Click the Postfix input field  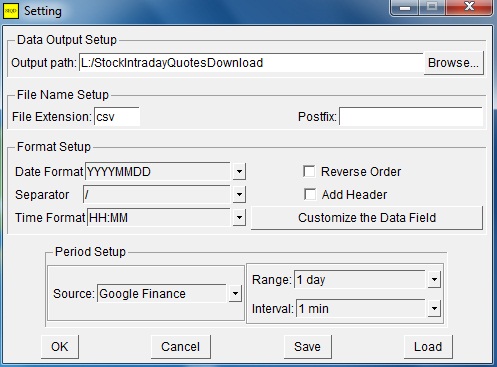411,117
